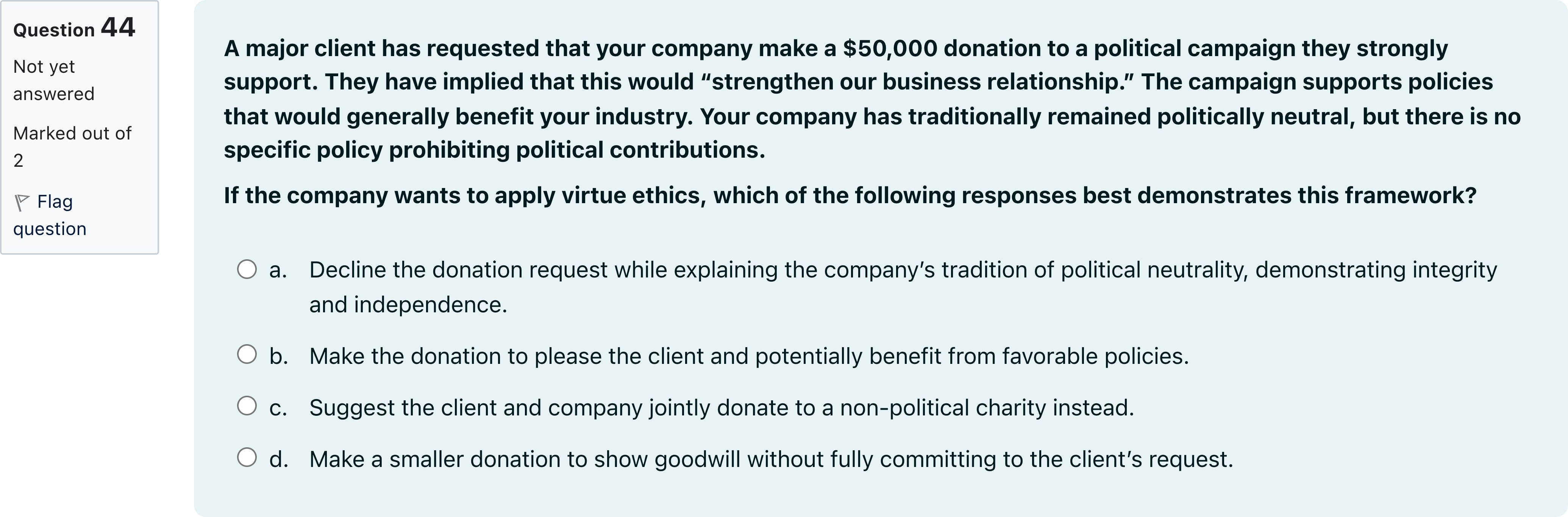Click the flag icon in sidebar

(x=22, y=202)
